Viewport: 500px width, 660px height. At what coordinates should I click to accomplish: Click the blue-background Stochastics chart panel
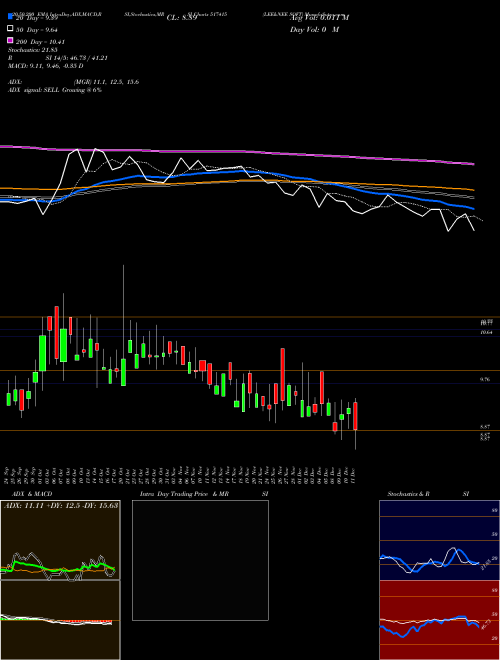tap(439, 540)
